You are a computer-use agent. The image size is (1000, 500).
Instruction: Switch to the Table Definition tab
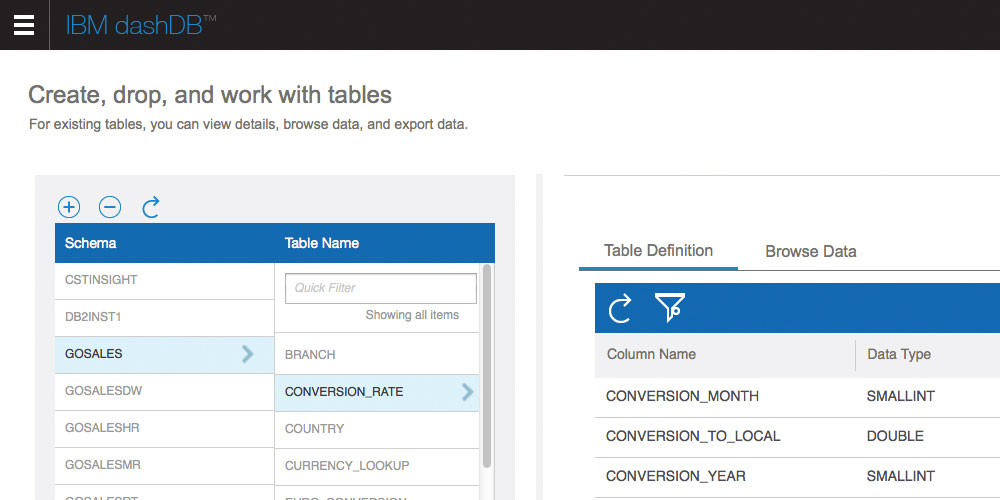pos(658,251)
